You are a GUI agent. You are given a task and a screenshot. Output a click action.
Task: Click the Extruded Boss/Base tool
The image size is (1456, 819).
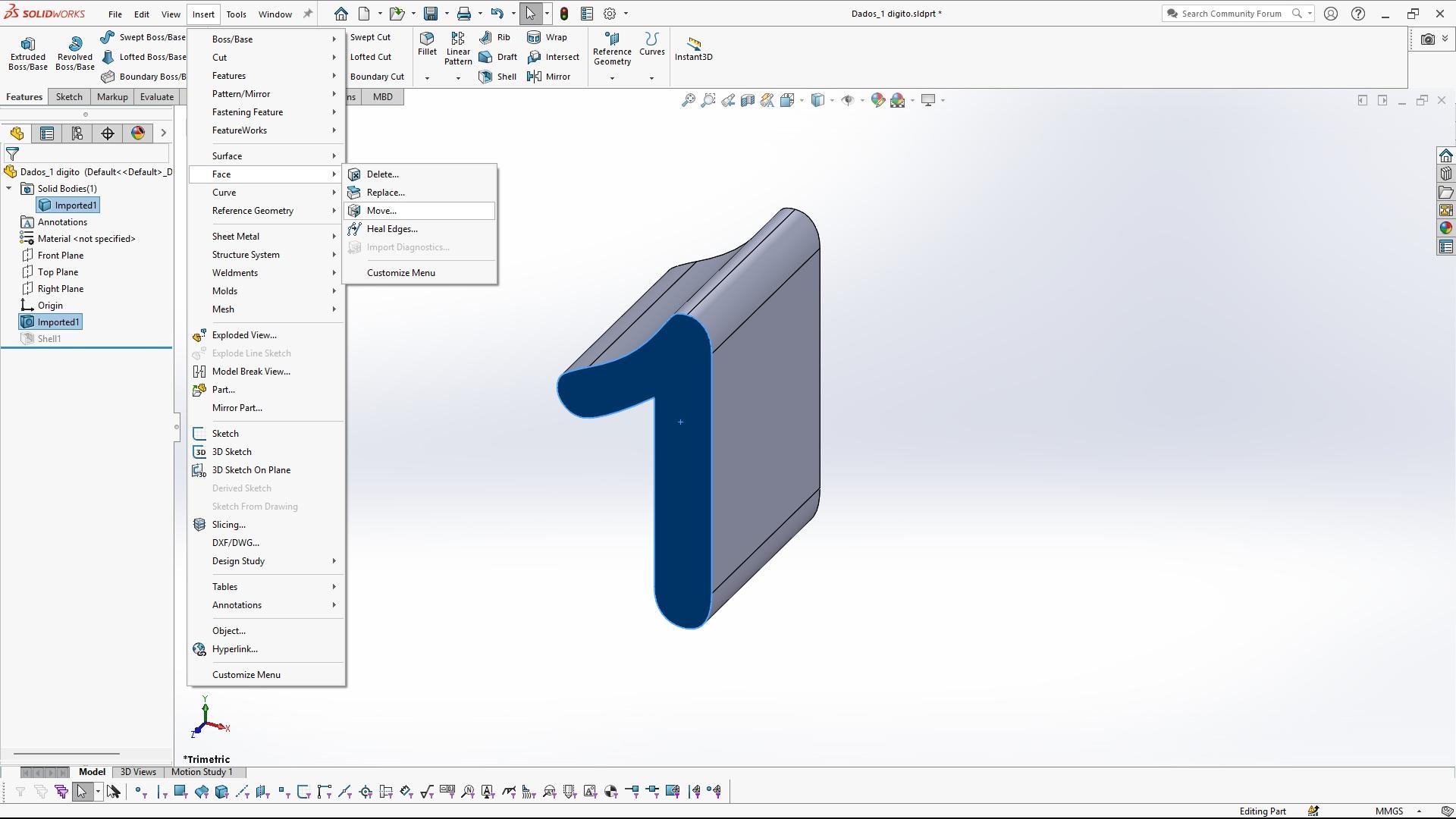coord(28,53)
